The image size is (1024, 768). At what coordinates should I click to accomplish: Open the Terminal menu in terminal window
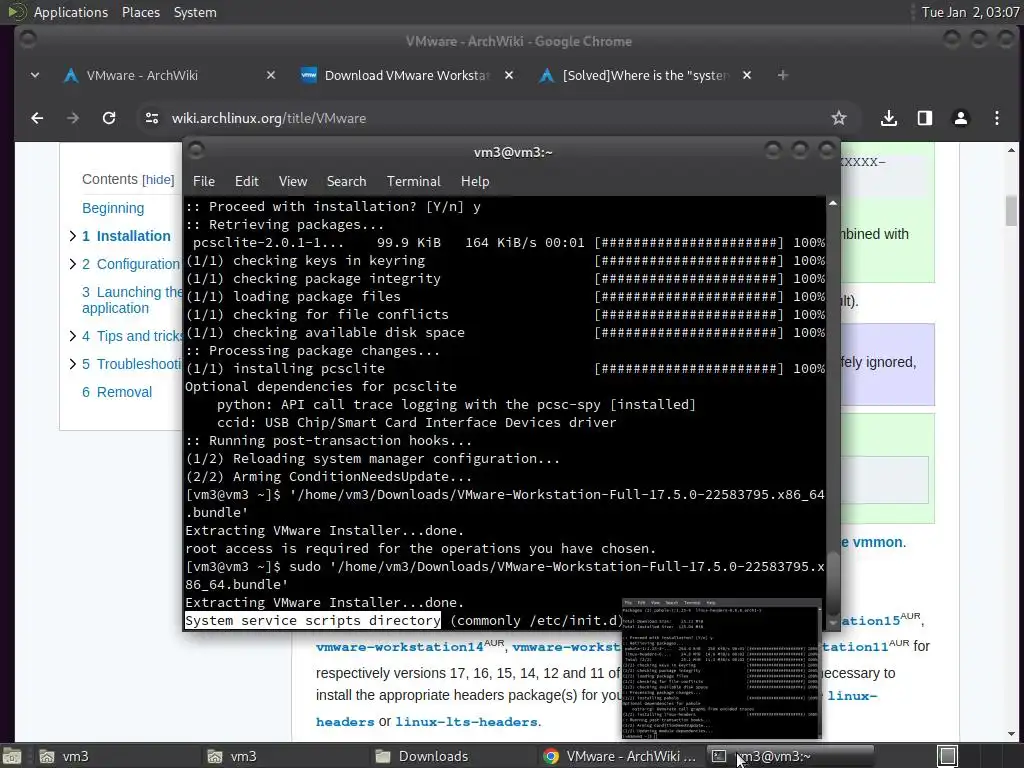413,182
